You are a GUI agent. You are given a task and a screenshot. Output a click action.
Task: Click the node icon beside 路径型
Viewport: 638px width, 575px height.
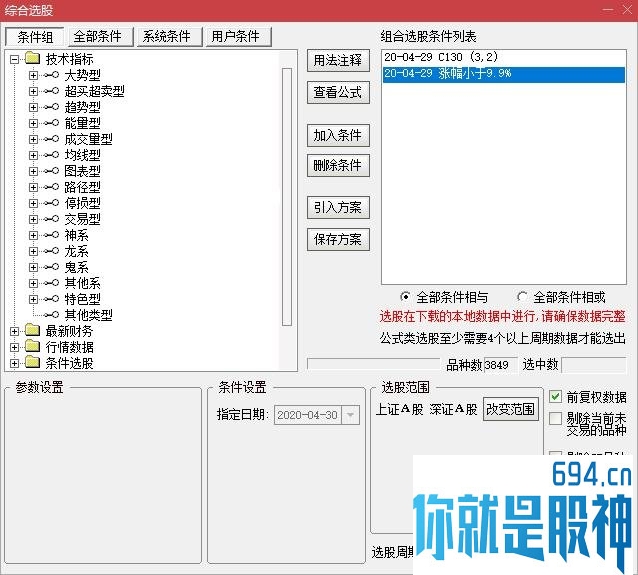pyautogui.click(x=51, y=187)
